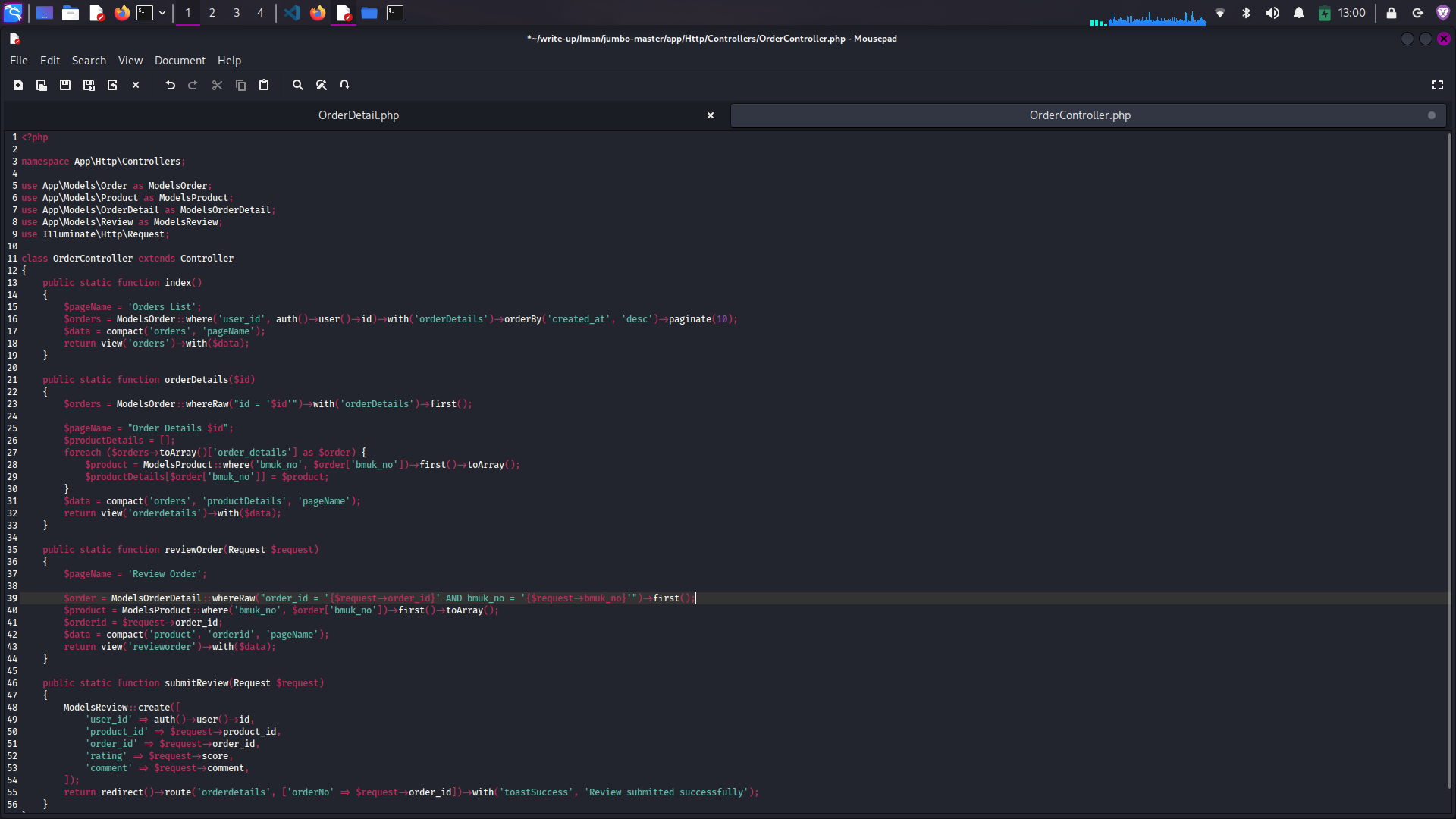Expand the terminal launcher dropdown arrow

point(162,13)
